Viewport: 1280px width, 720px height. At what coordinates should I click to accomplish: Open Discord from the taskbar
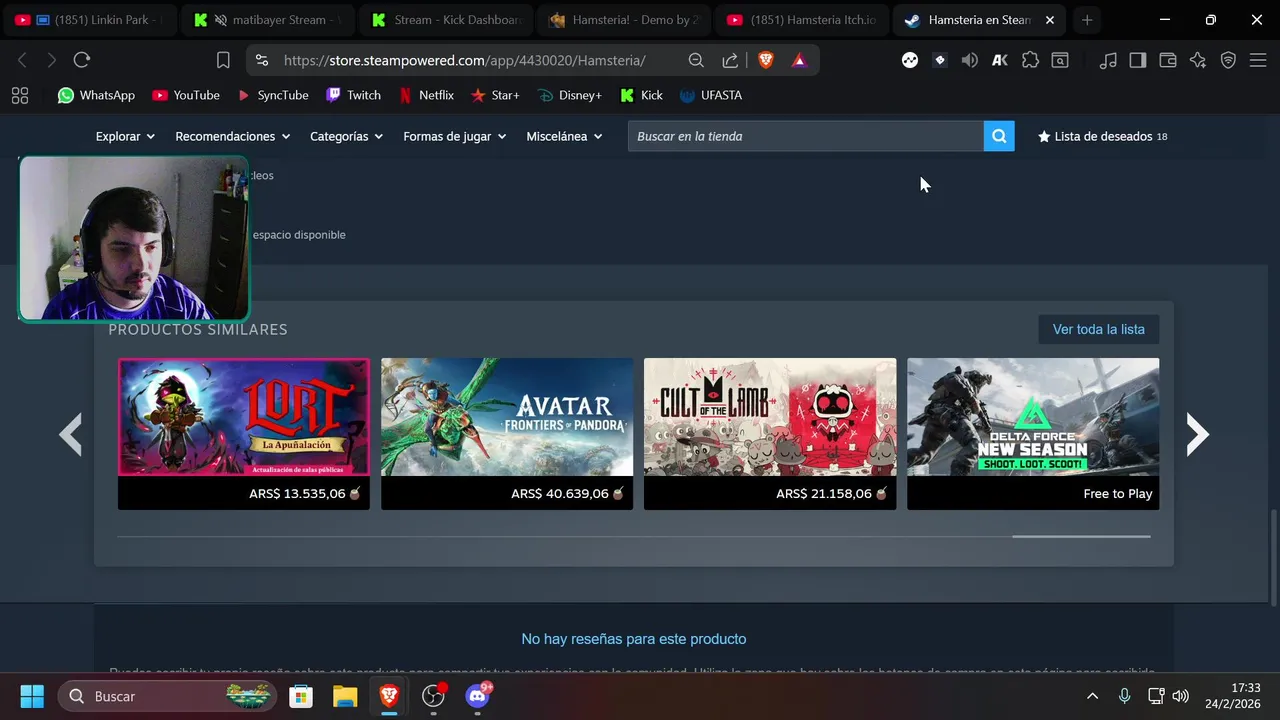tap(478, 696)
